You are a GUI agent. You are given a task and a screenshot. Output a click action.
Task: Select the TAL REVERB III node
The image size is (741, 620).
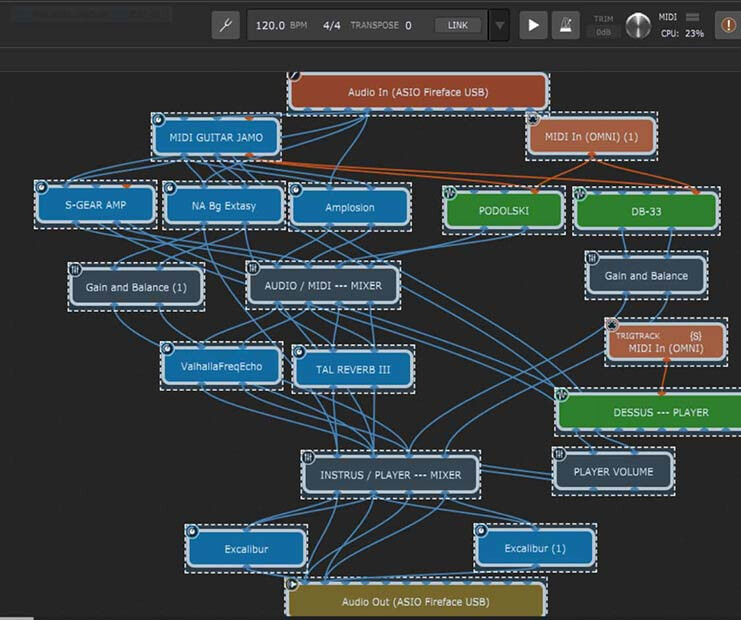click(353, 370)
